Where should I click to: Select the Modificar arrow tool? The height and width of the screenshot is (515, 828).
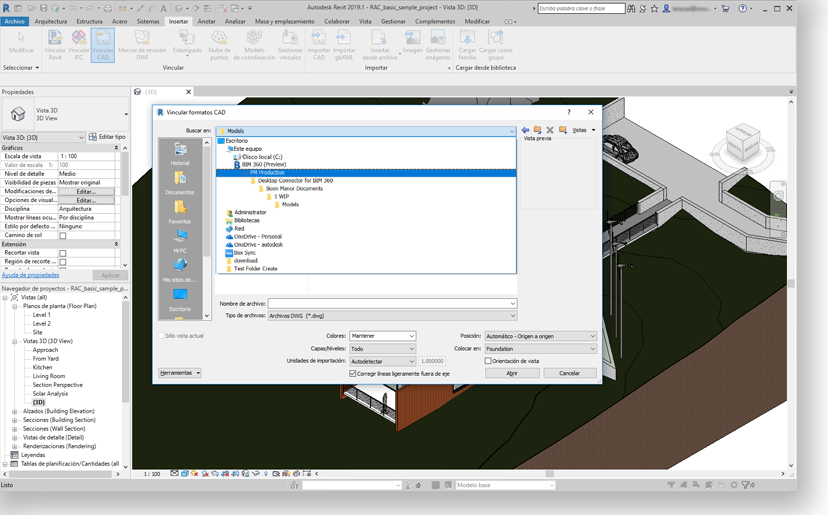[21, 42]
